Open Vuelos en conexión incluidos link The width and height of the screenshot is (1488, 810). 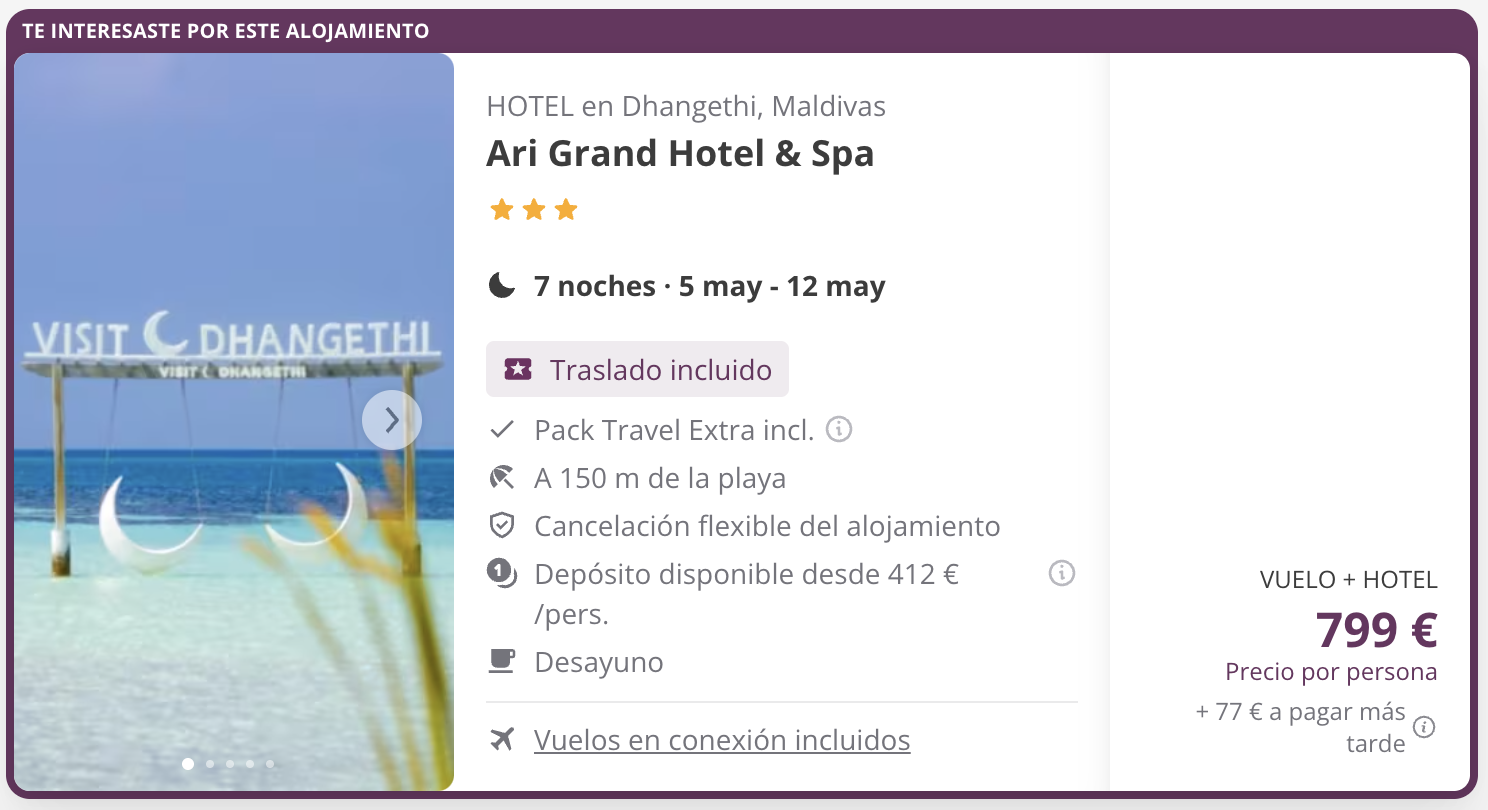(722, 740)
